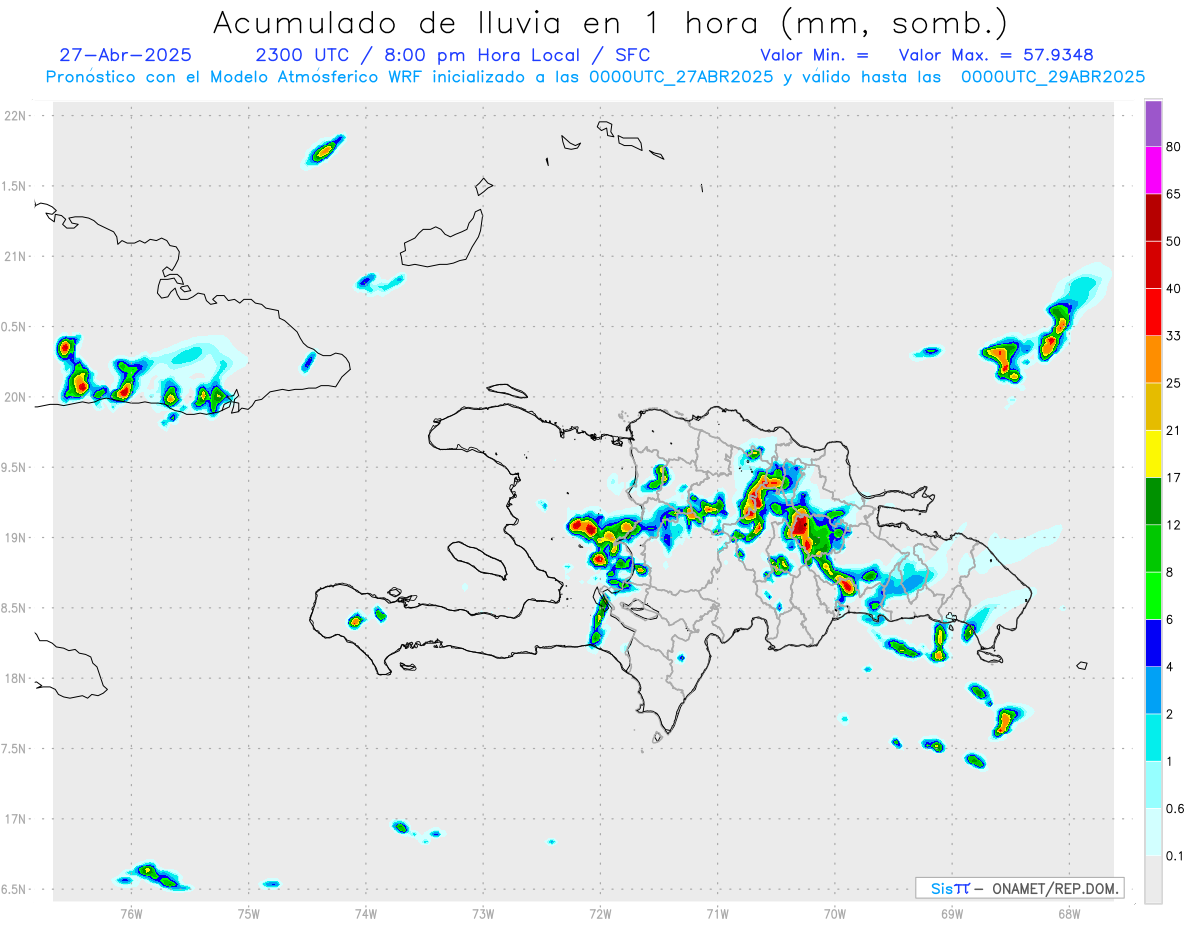Click the red swatch between 40 and 50

tap(1153, 265)
